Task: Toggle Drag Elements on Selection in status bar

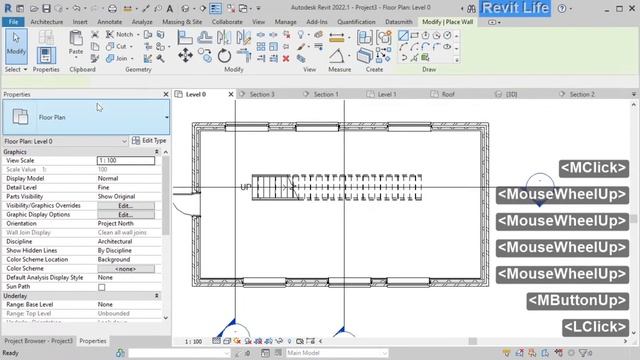Action: tap(558, 353)
